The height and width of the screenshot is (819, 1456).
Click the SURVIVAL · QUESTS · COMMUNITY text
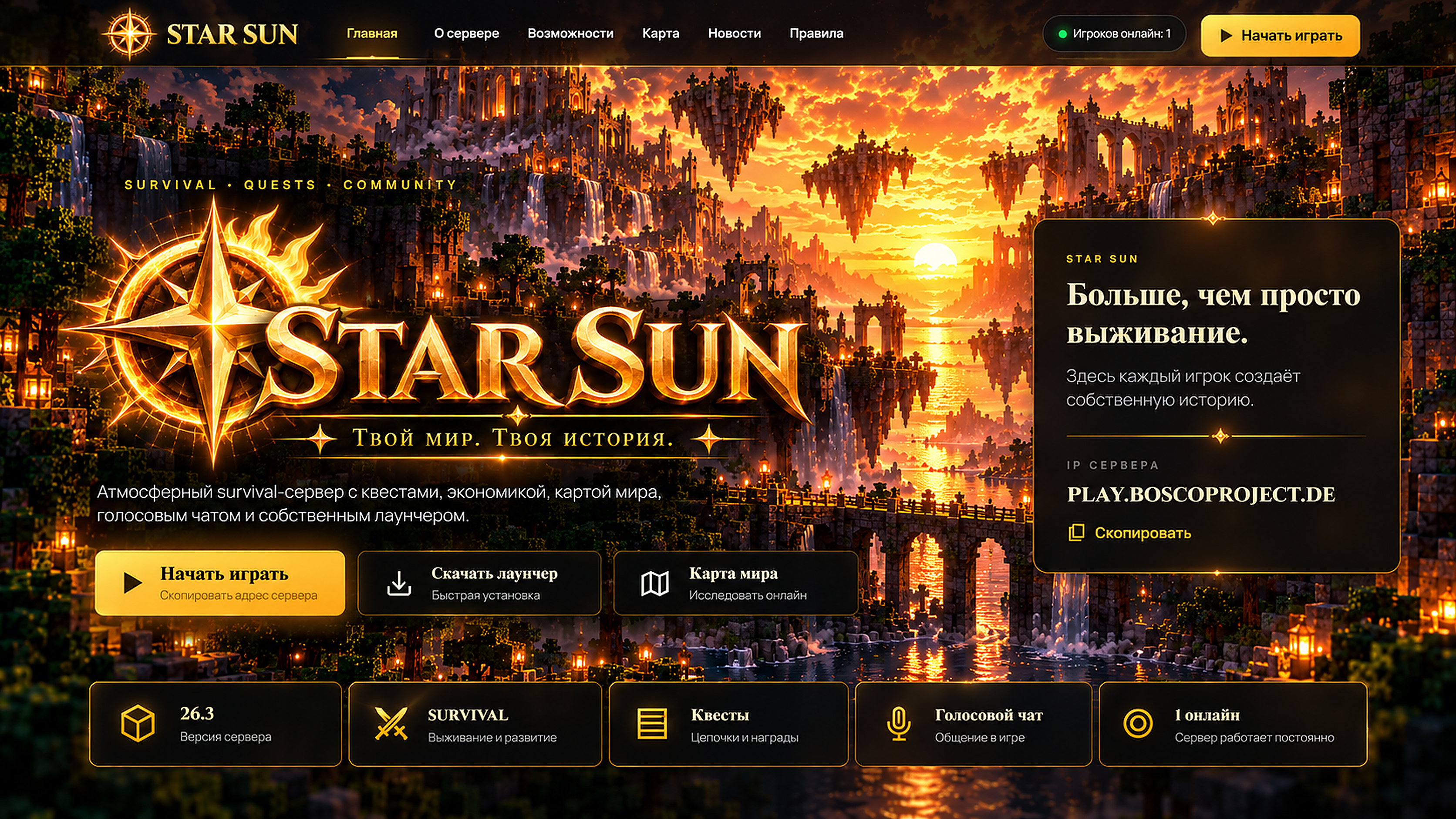[x=290, y=185]
